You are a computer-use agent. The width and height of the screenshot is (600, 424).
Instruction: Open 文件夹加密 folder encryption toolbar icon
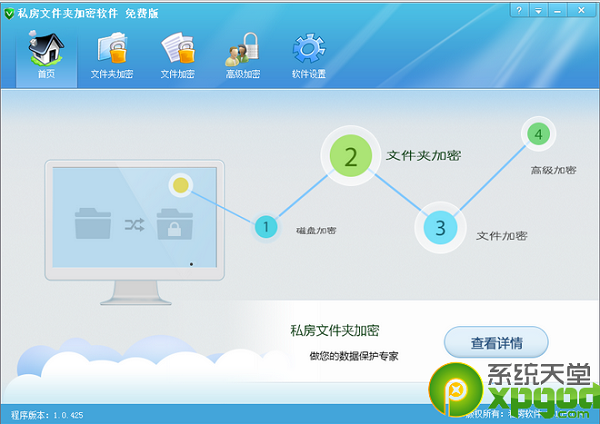click(112, 56)
